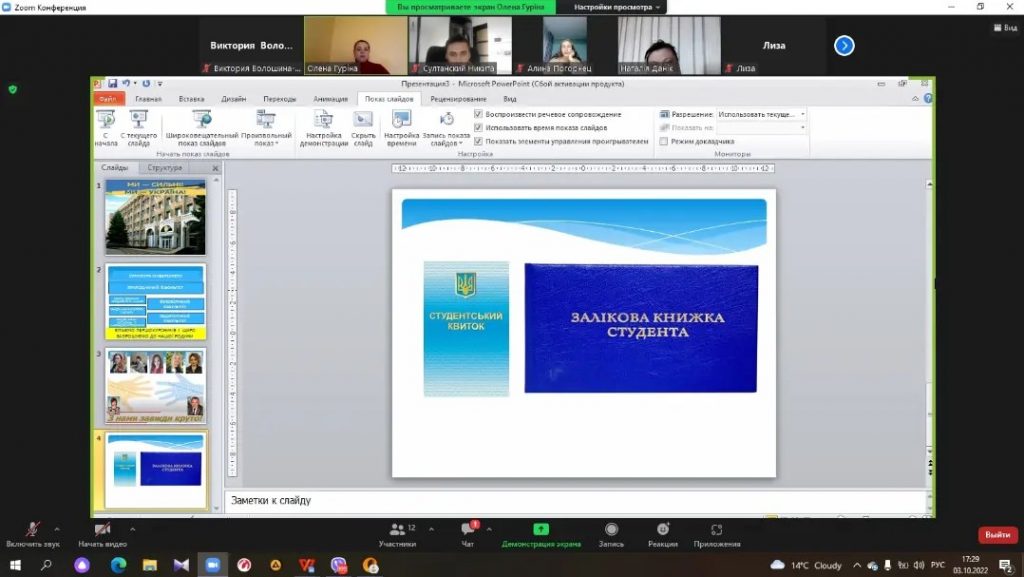The height and width of the screenshot is (577, 1024).
Task: Click 'Настройка демонстрации' setup icon
Action: 324,121
